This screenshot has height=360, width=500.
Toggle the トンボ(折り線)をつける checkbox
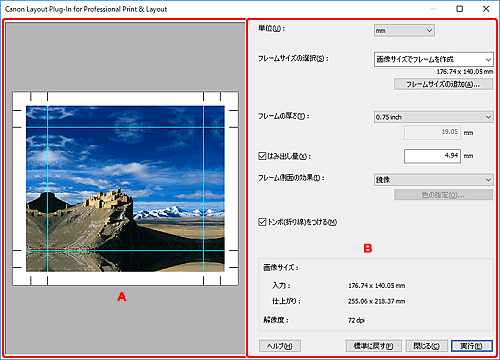point(262,222)
